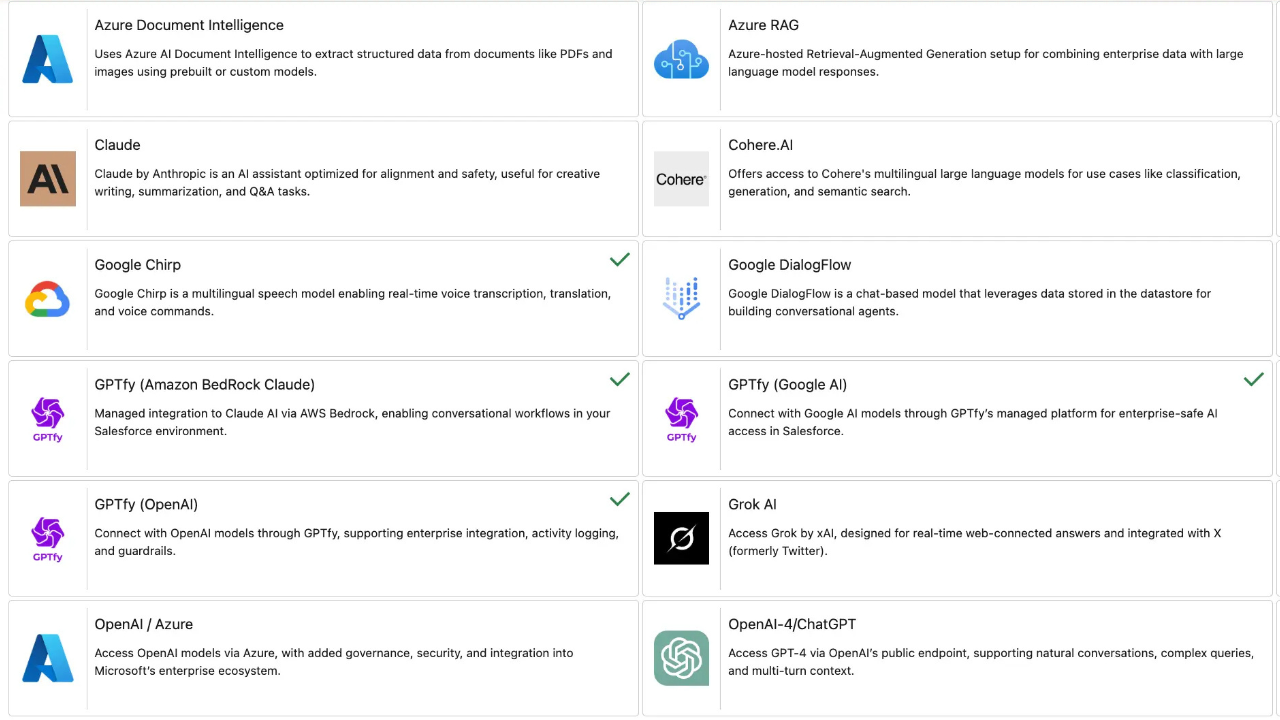Click the OpenAI / Azure description text

pyautogui.click(x=334, y=662)
